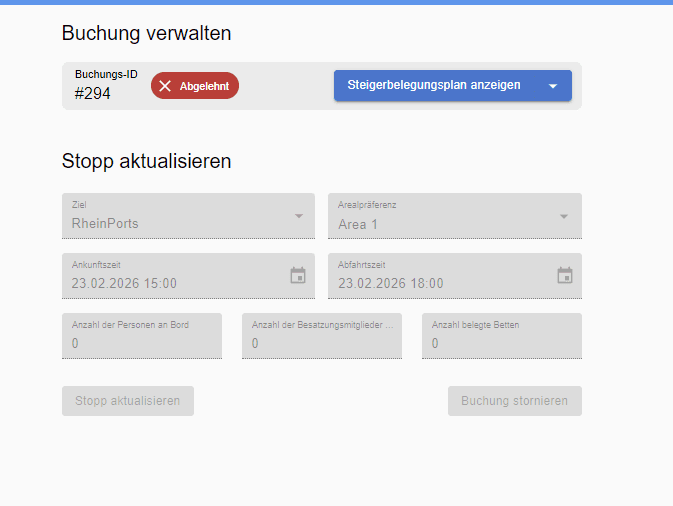Click the X icon in Abgelehnt badge
Viewport: 673px width, 506px height.
(x=165, y=86)
